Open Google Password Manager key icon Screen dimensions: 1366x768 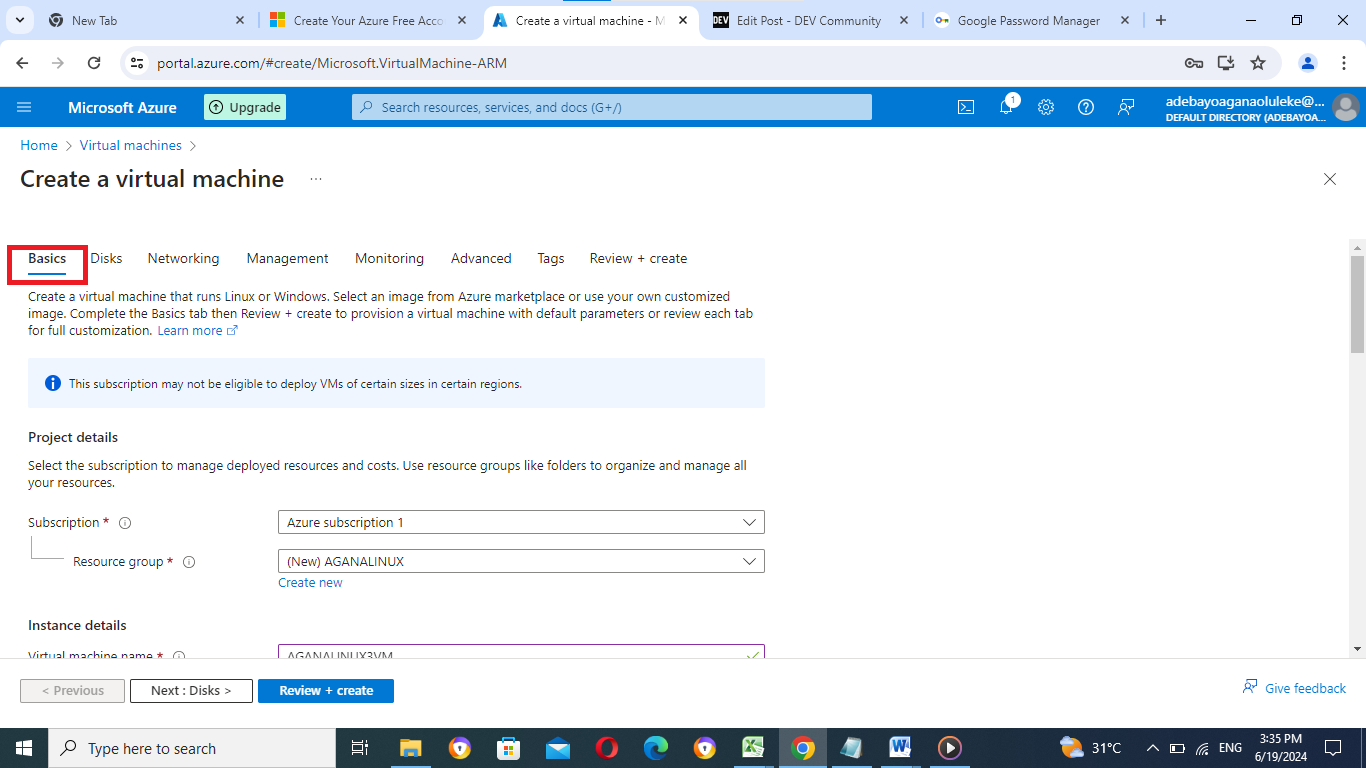(1194, 62)
